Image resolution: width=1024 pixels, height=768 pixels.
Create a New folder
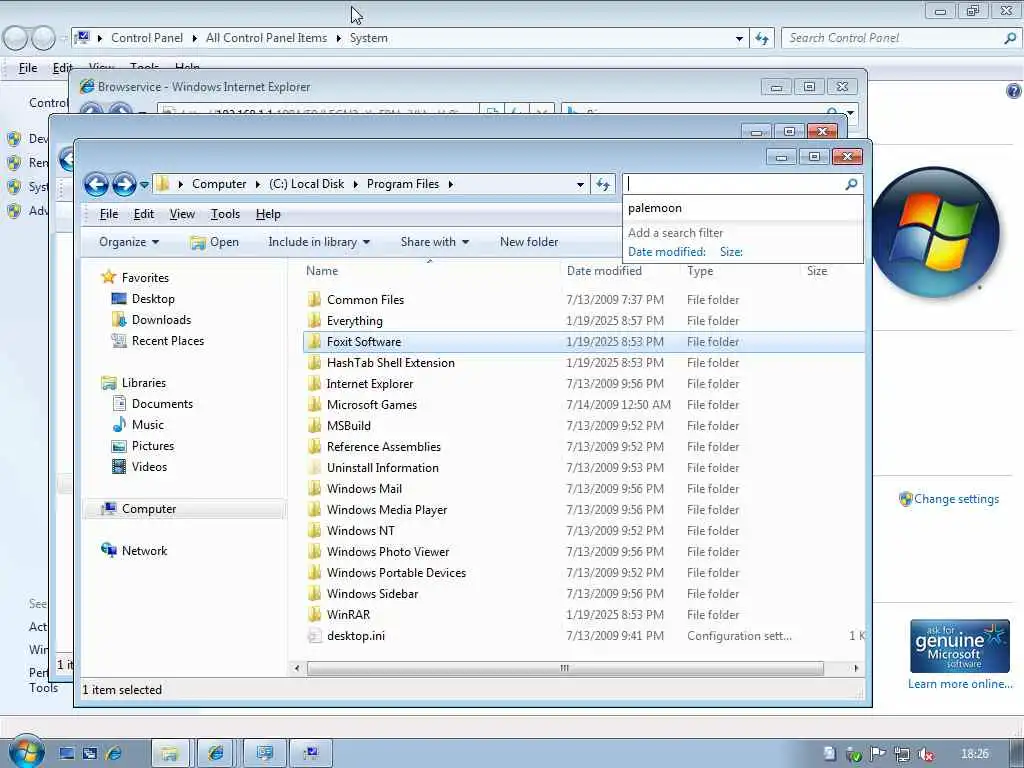pyautogui.click(x=529, y=242)
